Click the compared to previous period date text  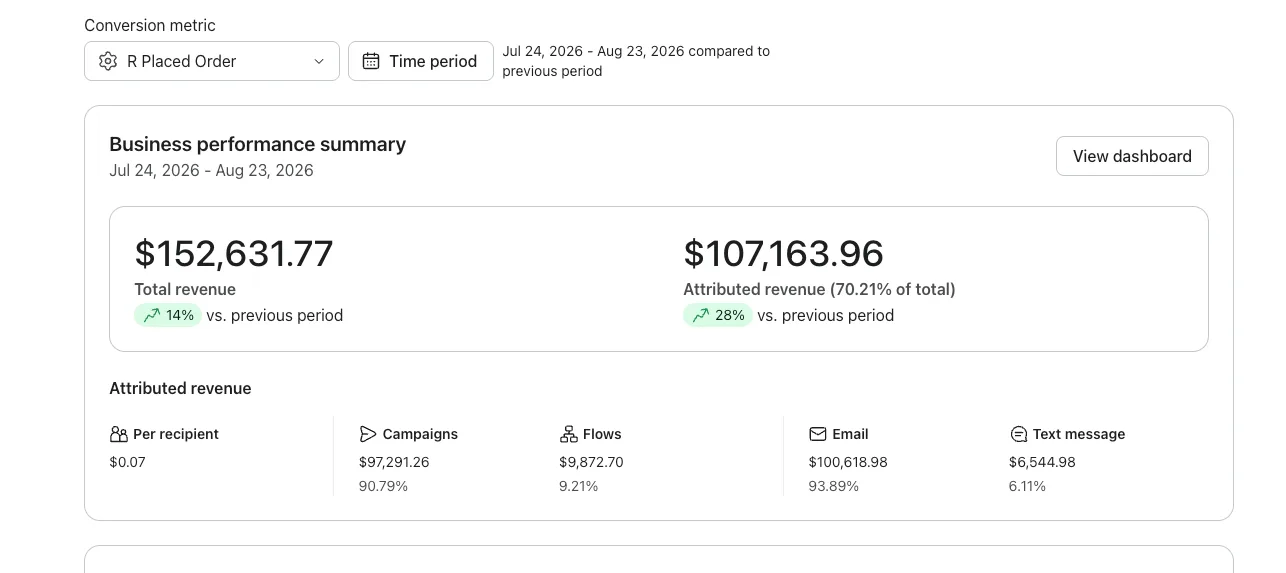[636, 61]
